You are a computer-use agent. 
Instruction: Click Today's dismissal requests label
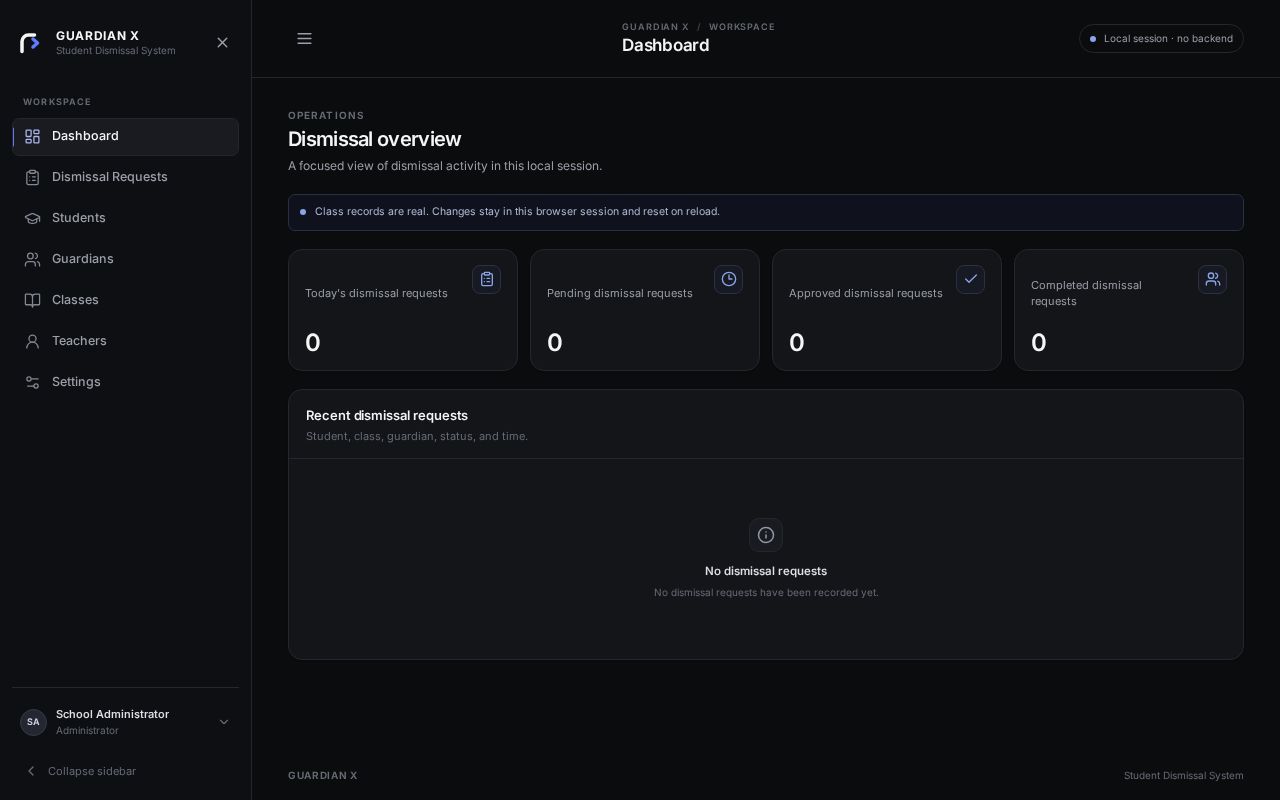click(376, 293)
